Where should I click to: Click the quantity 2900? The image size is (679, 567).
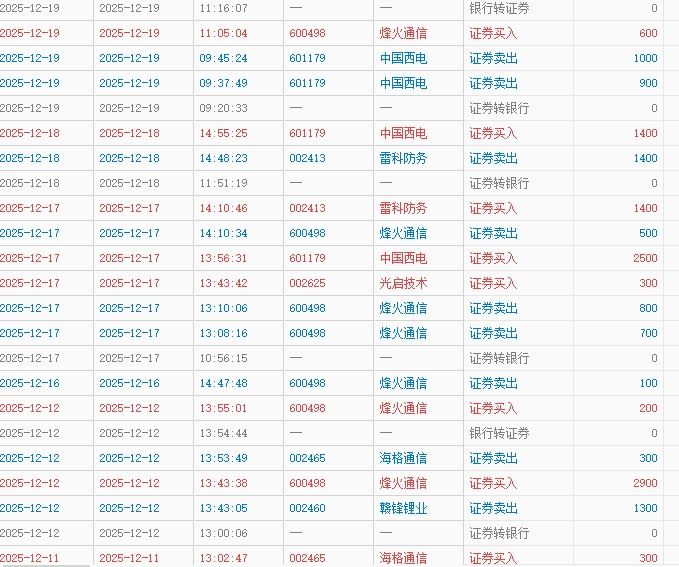(645, 483)
